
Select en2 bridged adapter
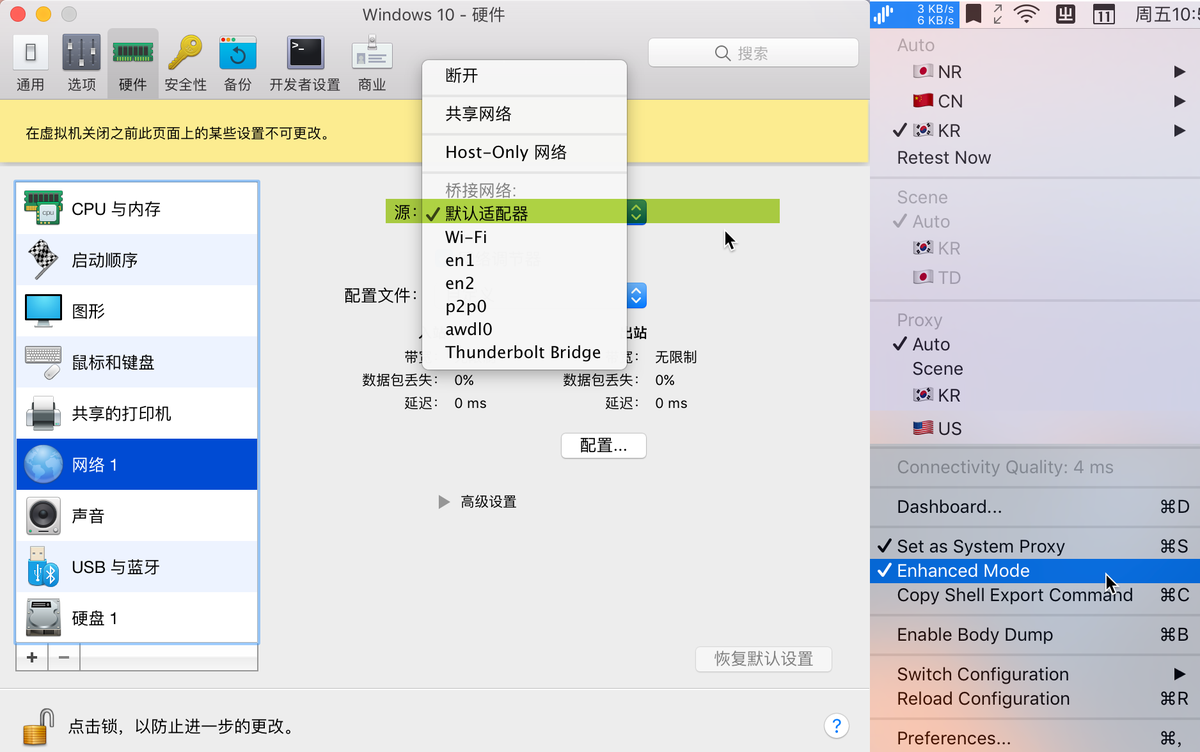click(524, 283)
